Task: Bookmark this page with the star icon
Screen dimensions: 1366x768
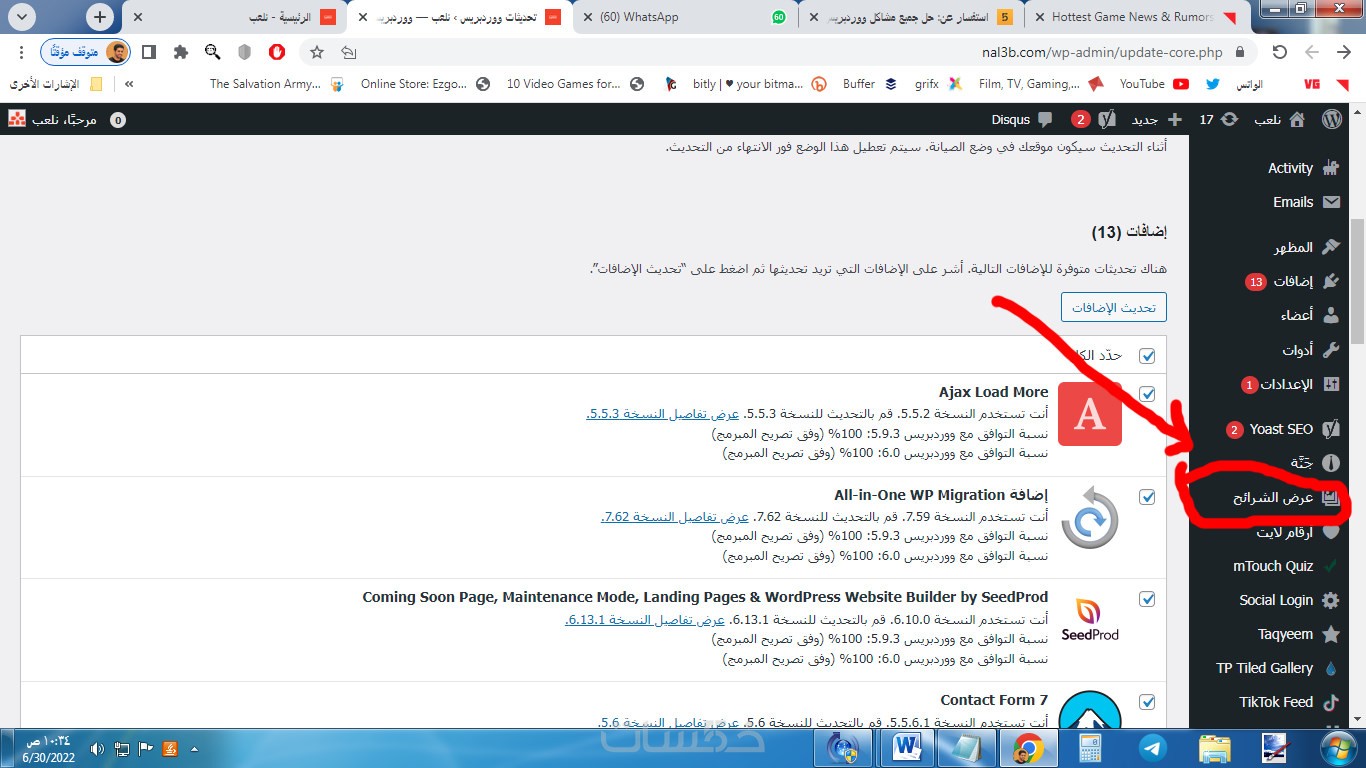Action: click(x=317, y=52)
